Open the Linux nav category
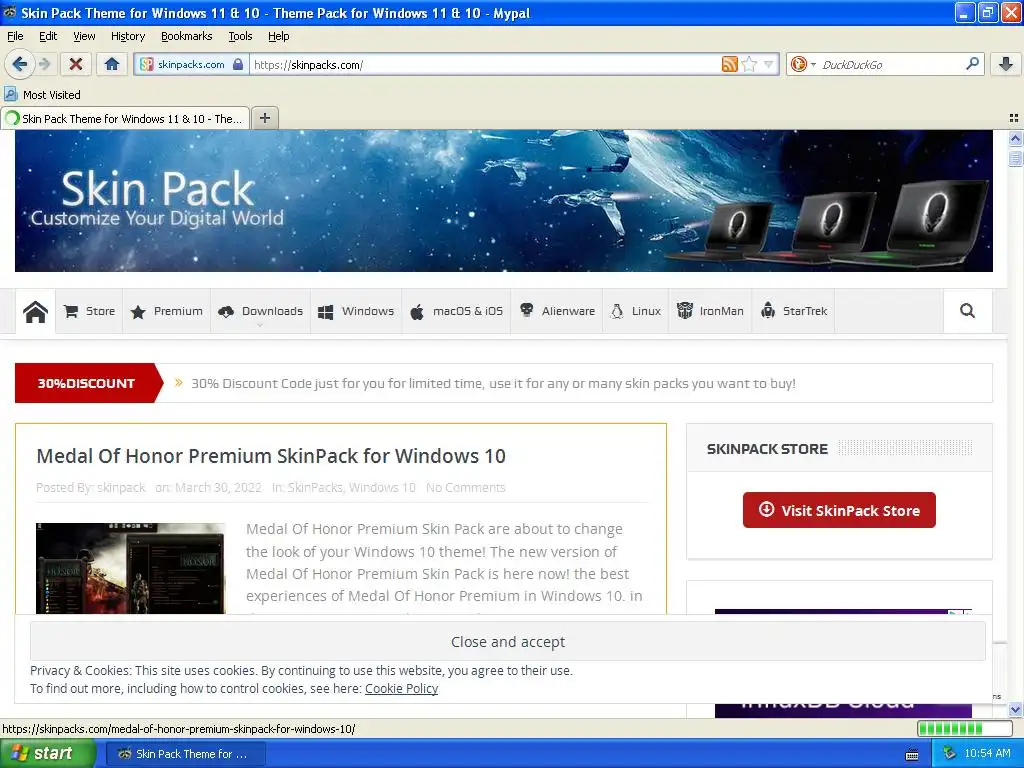This screenshot has width=1024, height=768. [x=635, y=312]
